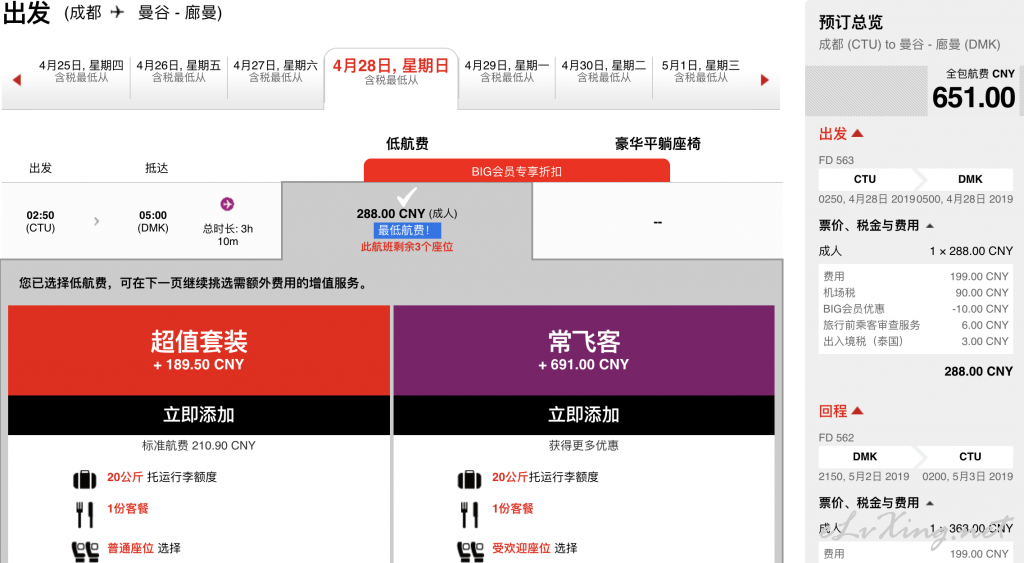This screenshot has width=1024, height=563.
Task: Click the FD 562 flight number
Action: [x=836, y=438]
